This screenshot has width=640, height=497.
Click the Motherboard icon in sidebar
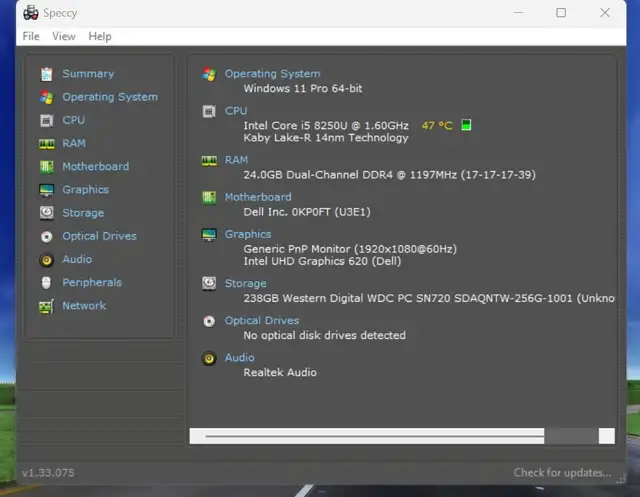[47, 167]
